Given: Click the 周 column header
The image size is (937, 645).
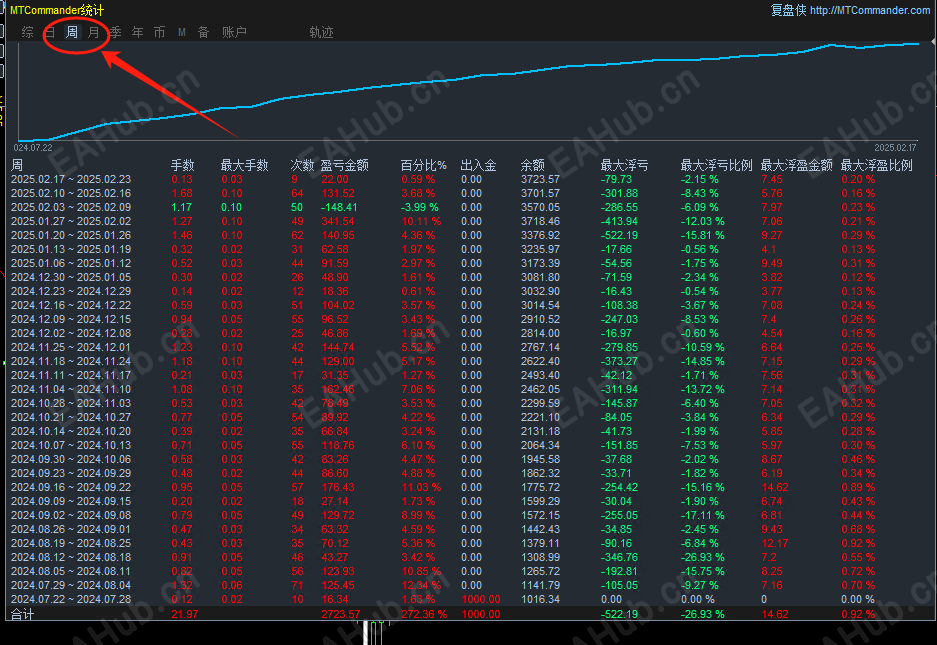Looking at the screenshot, I should (17, 166).
